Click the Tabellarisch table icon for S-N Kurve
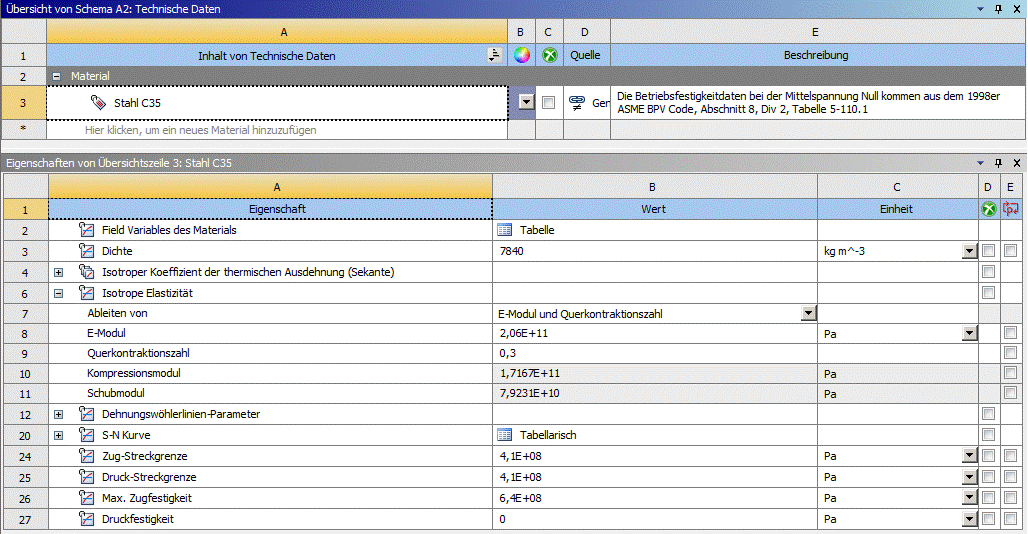Screen dimensions: 1028x534 (505, 435)
